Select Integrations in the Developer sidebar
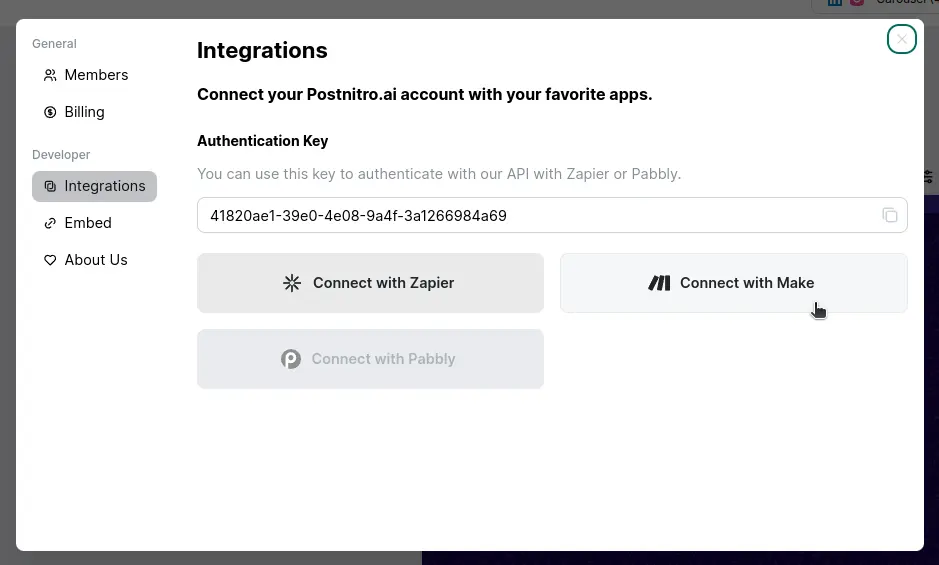 click(x=95, y=186)
